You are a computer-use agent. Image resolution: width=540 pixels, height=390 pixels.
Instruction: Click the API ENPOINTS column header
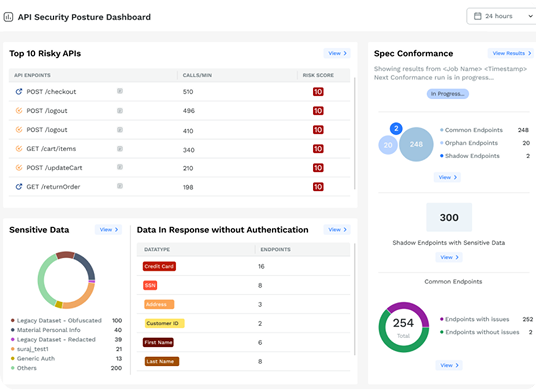32,75
